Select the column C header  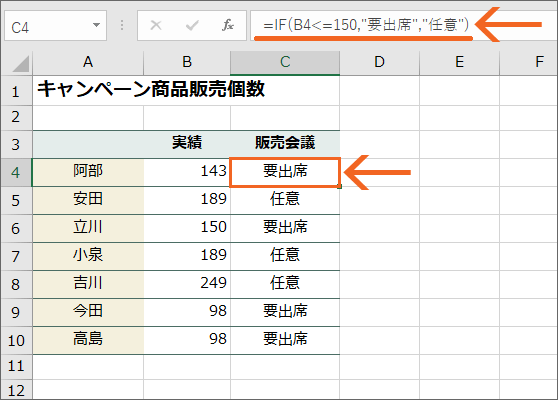pos(285,62)
